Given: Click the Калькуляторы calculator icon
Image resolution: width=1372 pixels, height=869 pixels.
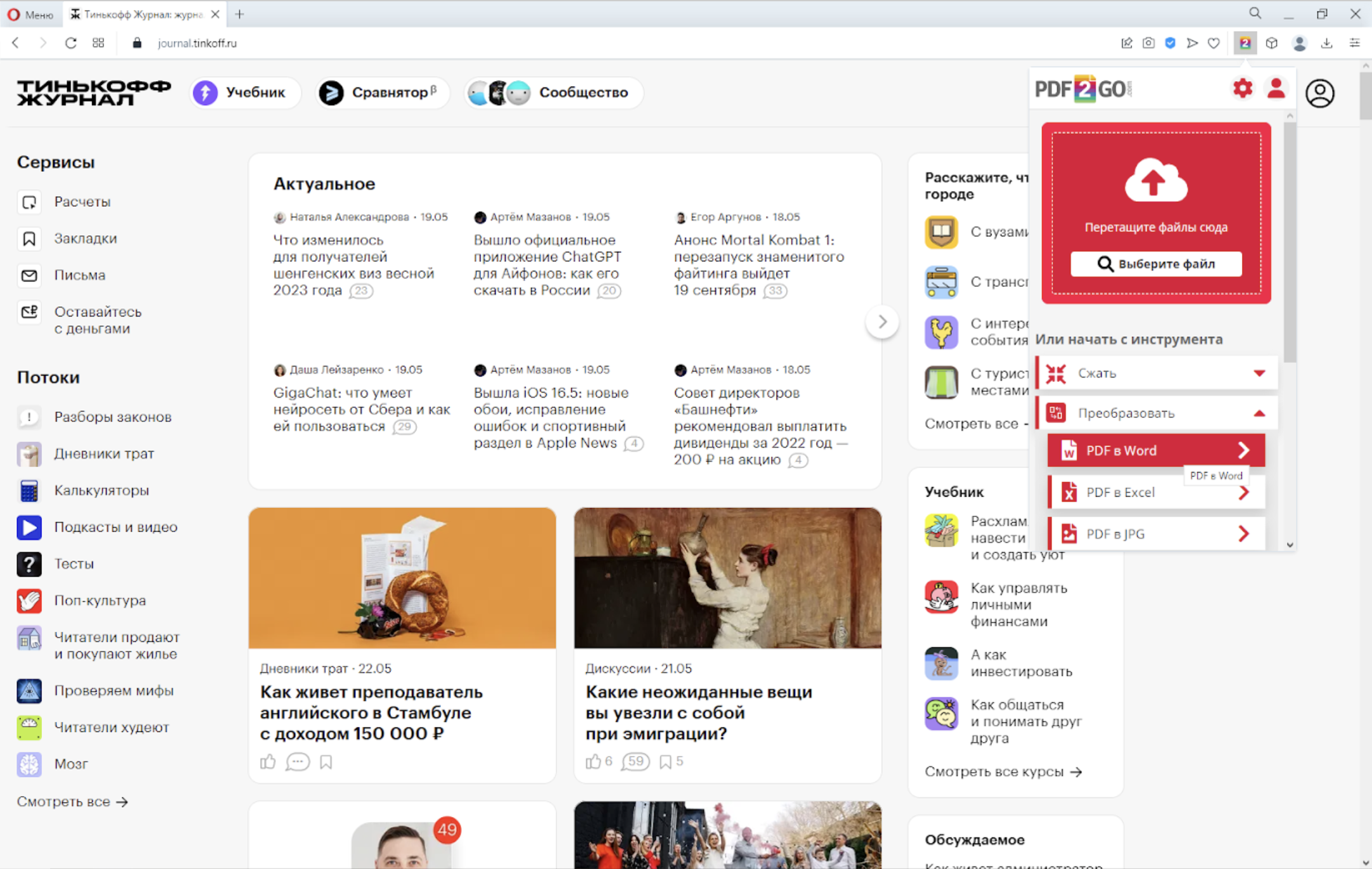Looking at the screenshot, I should pyautogui.click(x=29, y=490).
